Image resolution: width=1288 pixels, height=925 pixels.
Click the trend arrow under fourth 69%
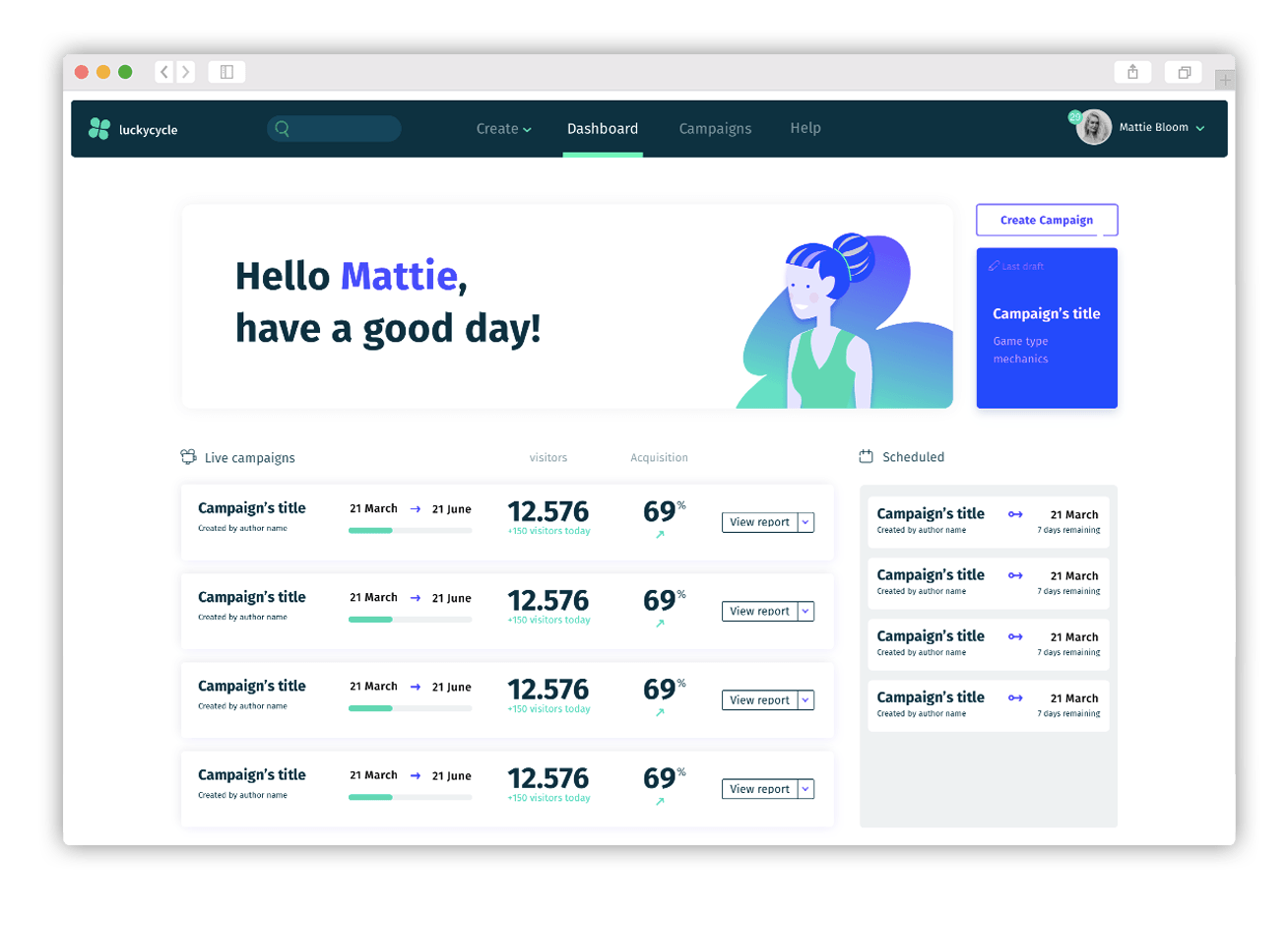(x=660, y=802)
